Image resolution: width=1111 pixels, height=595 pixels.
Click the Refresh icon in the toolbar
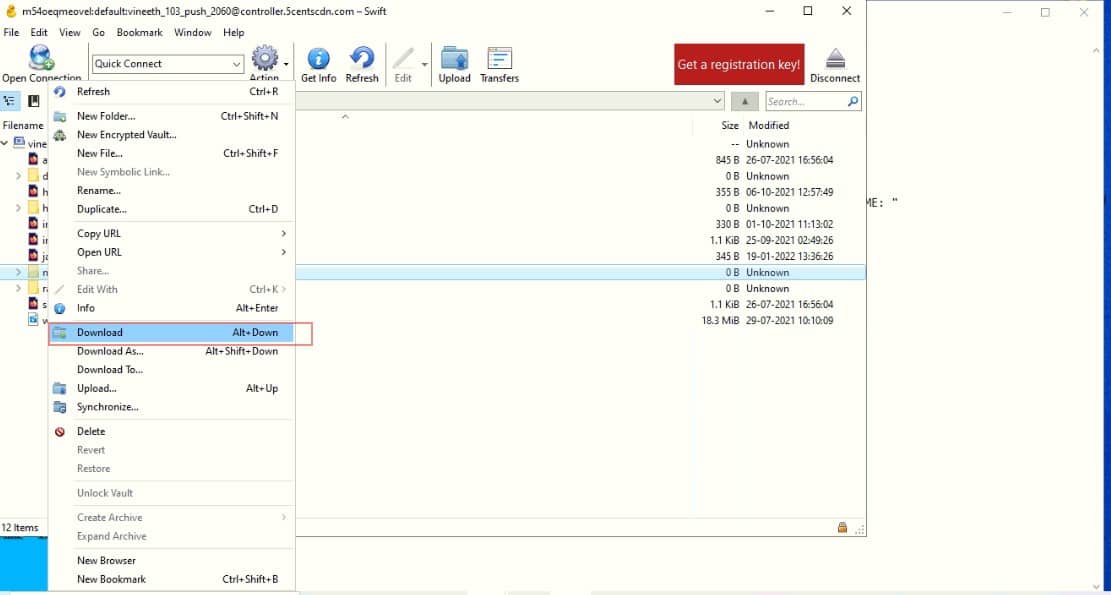[362, 58]
